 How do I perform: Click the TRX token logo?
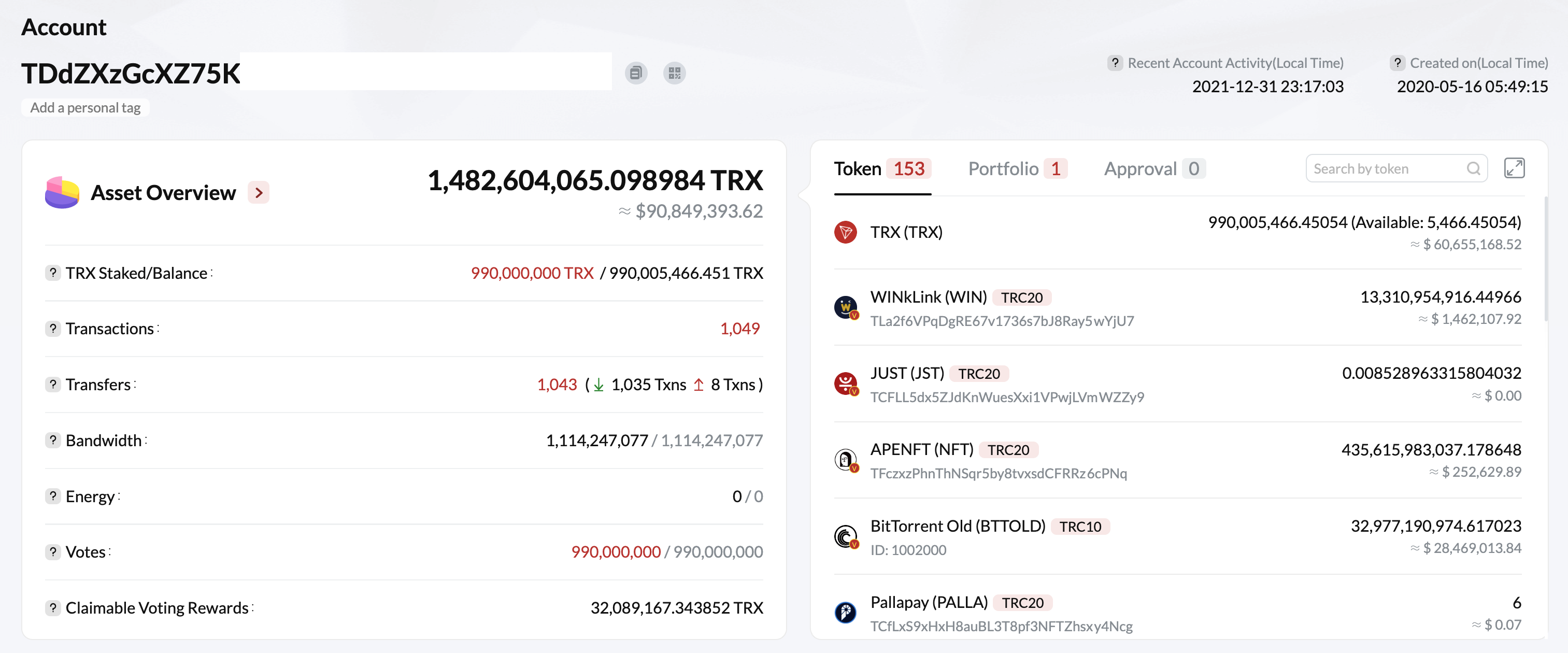[x=845, y=232]
